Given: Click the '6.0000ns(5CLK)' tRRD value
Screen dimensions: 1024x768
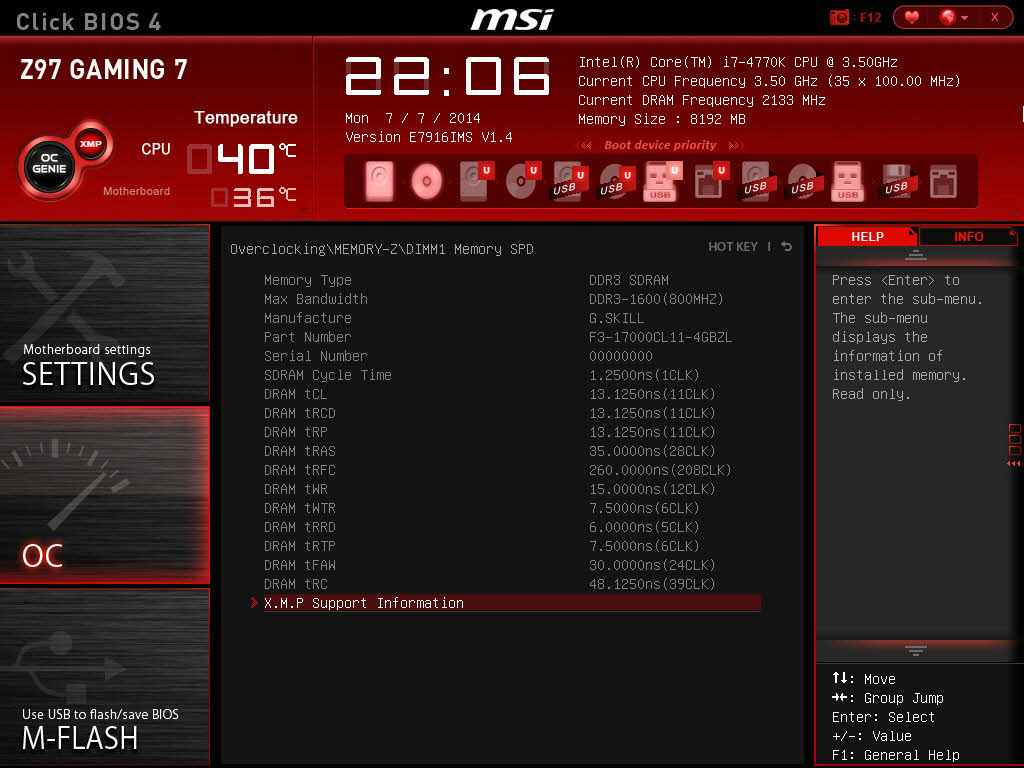Looking at the screenshot, I should click(644, 526).
